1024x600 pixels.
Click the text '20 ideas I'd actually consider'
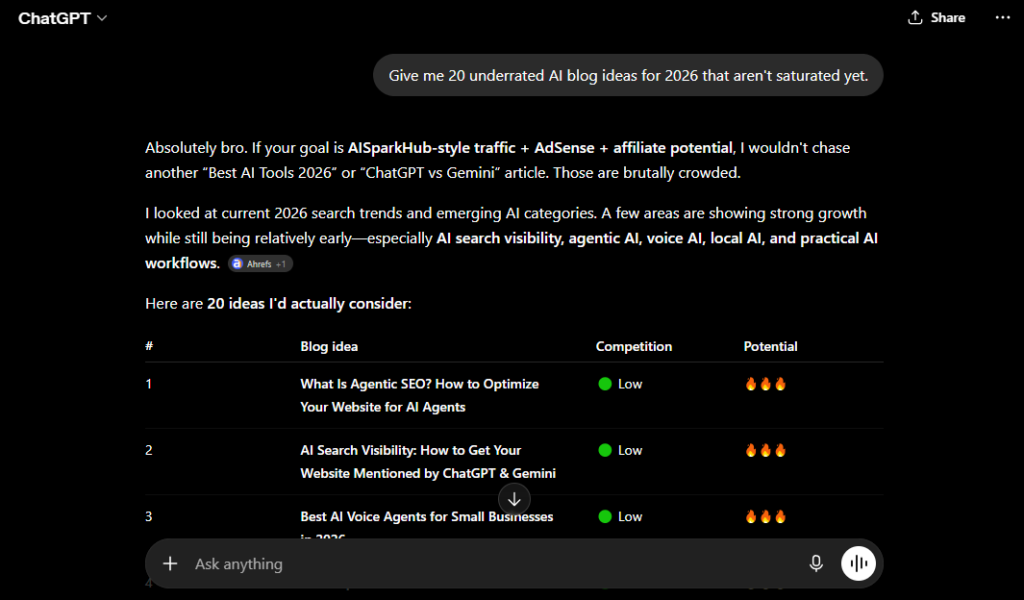307,304
